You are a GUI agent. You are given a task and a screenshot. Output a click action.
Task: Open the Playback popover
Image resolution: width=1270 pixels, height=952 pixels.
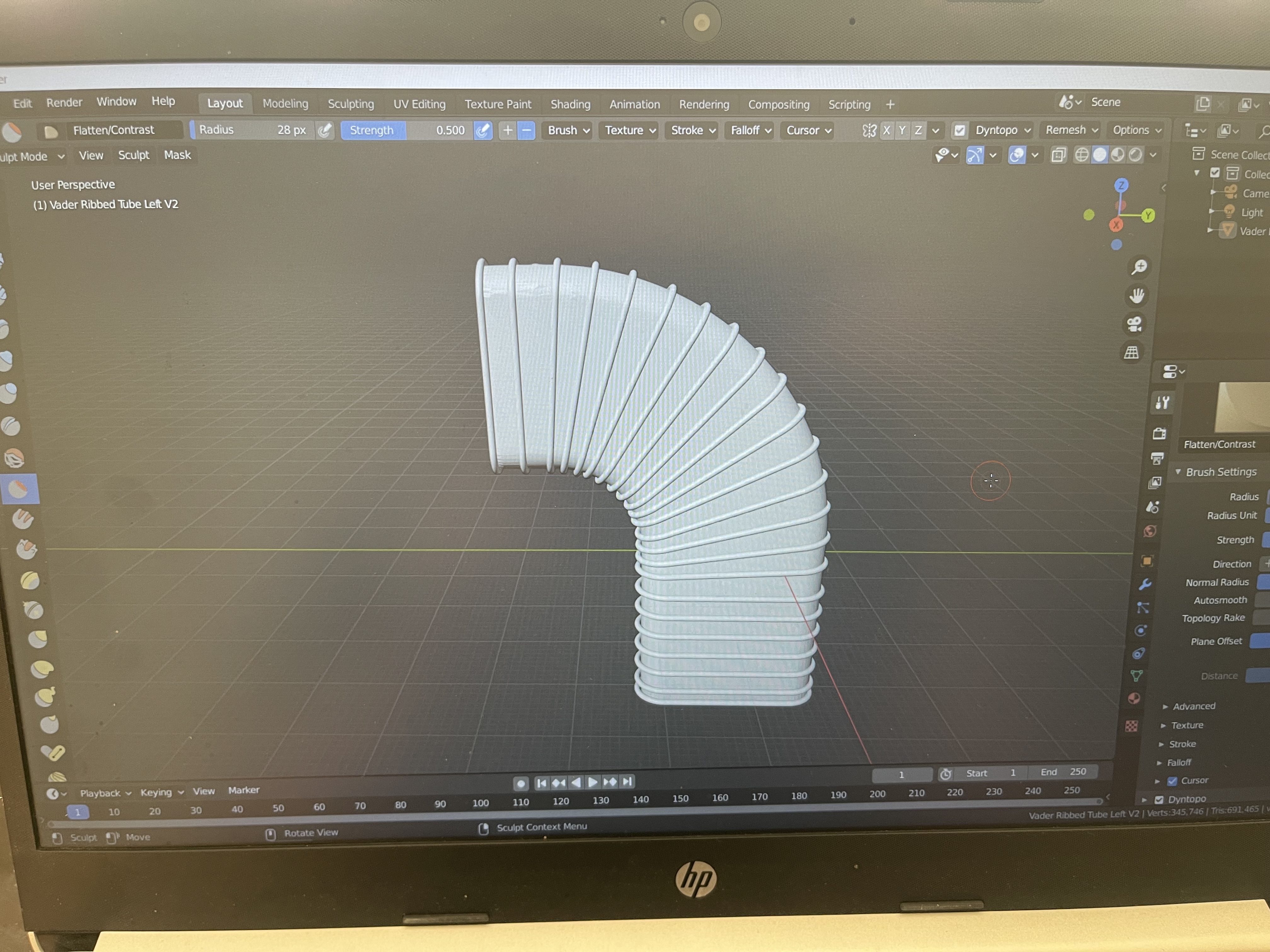point(106,793)
